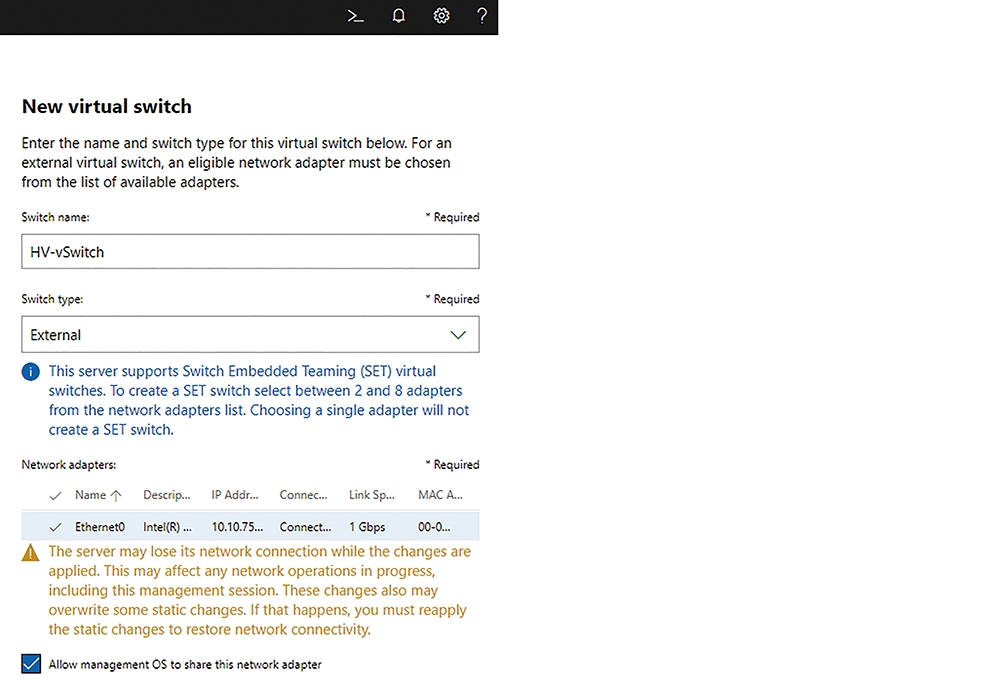This screenshot has height=693, width=1000.
Task: Click the 10.10.75... IP address cell
Action: 237,527
